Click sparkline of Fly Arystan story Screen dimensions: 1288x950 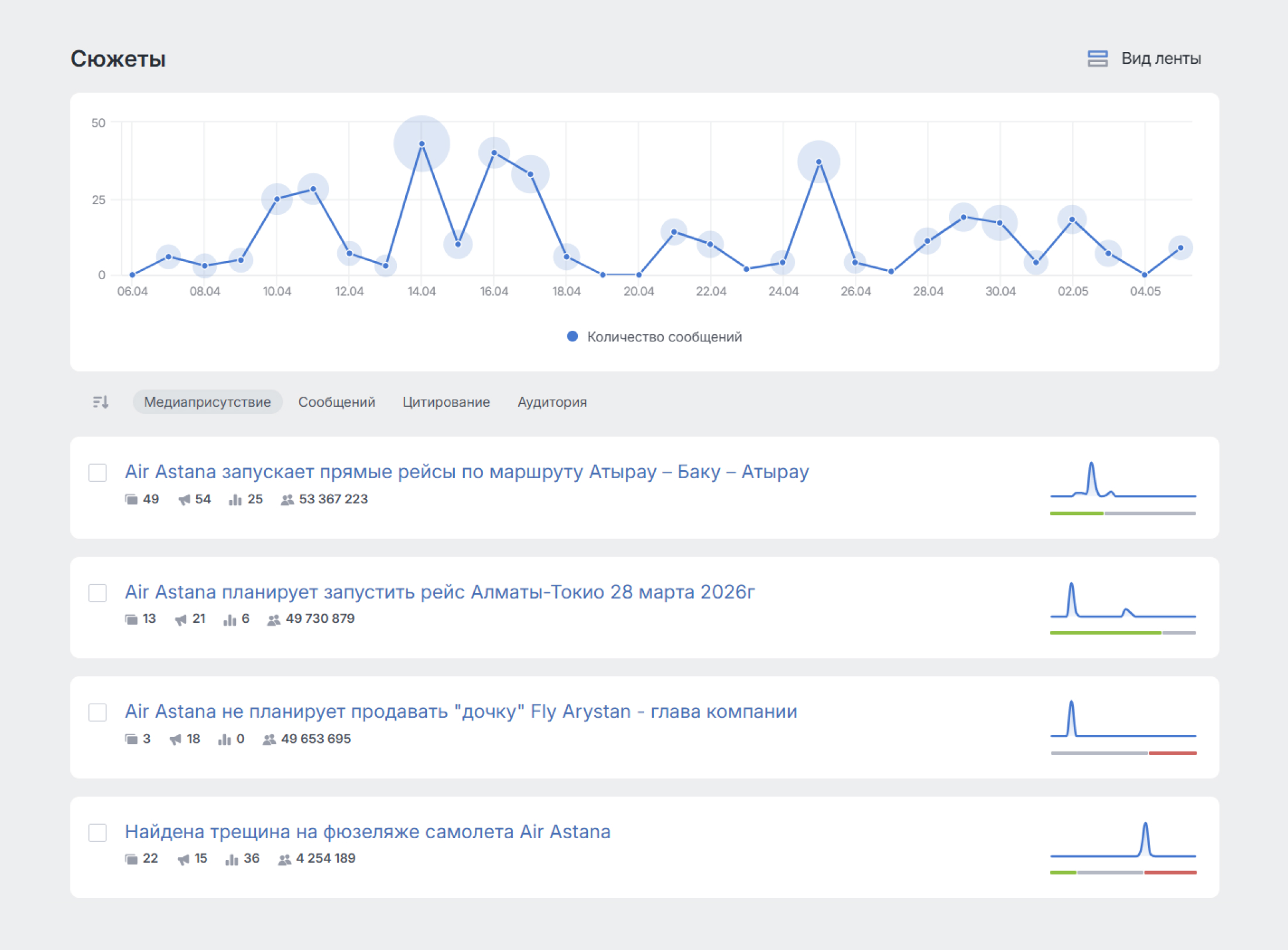(x=1123, y=719)
